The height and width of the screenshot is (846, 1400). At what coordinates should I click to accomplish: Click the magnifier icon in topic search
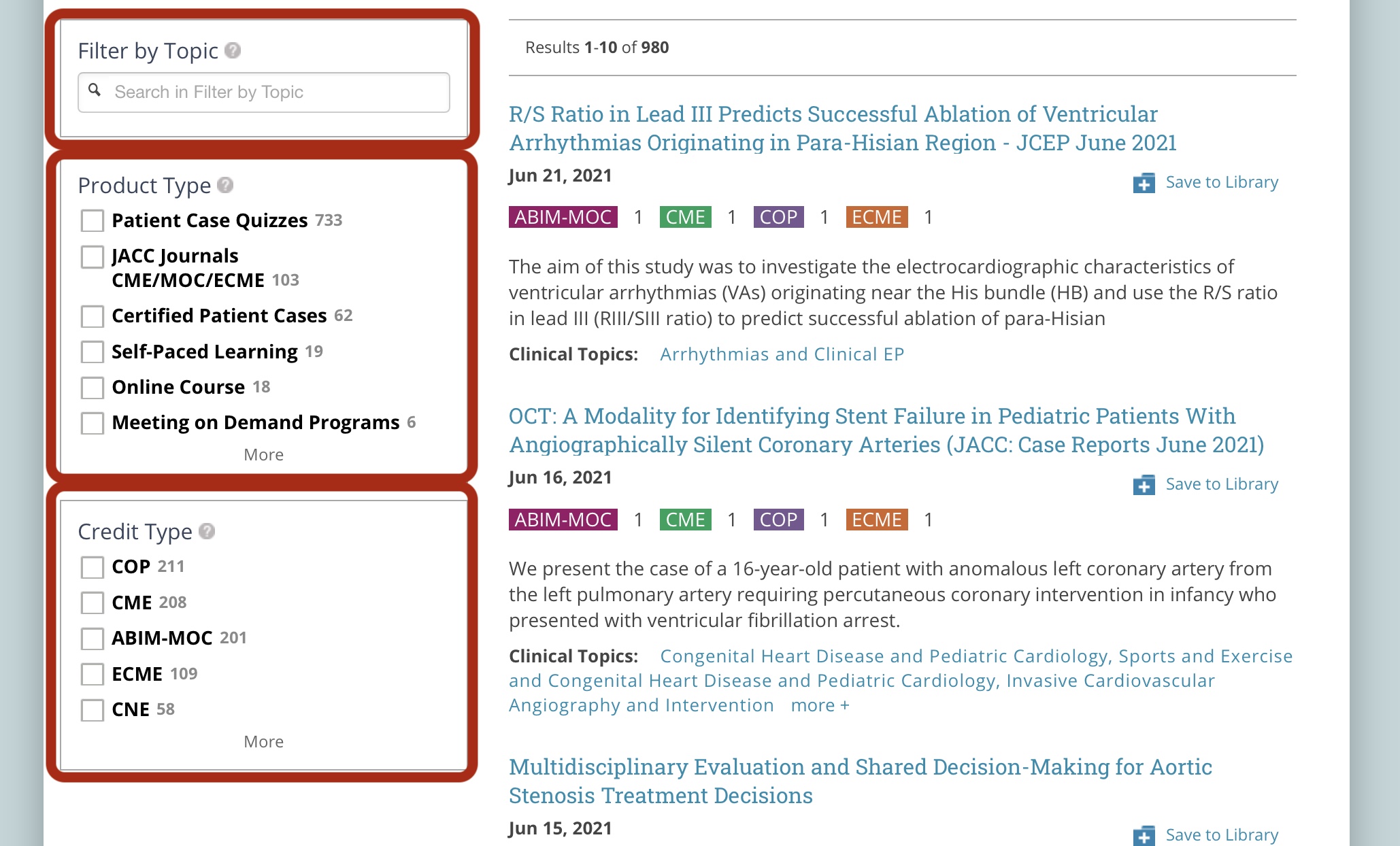[x=95, y=90]
